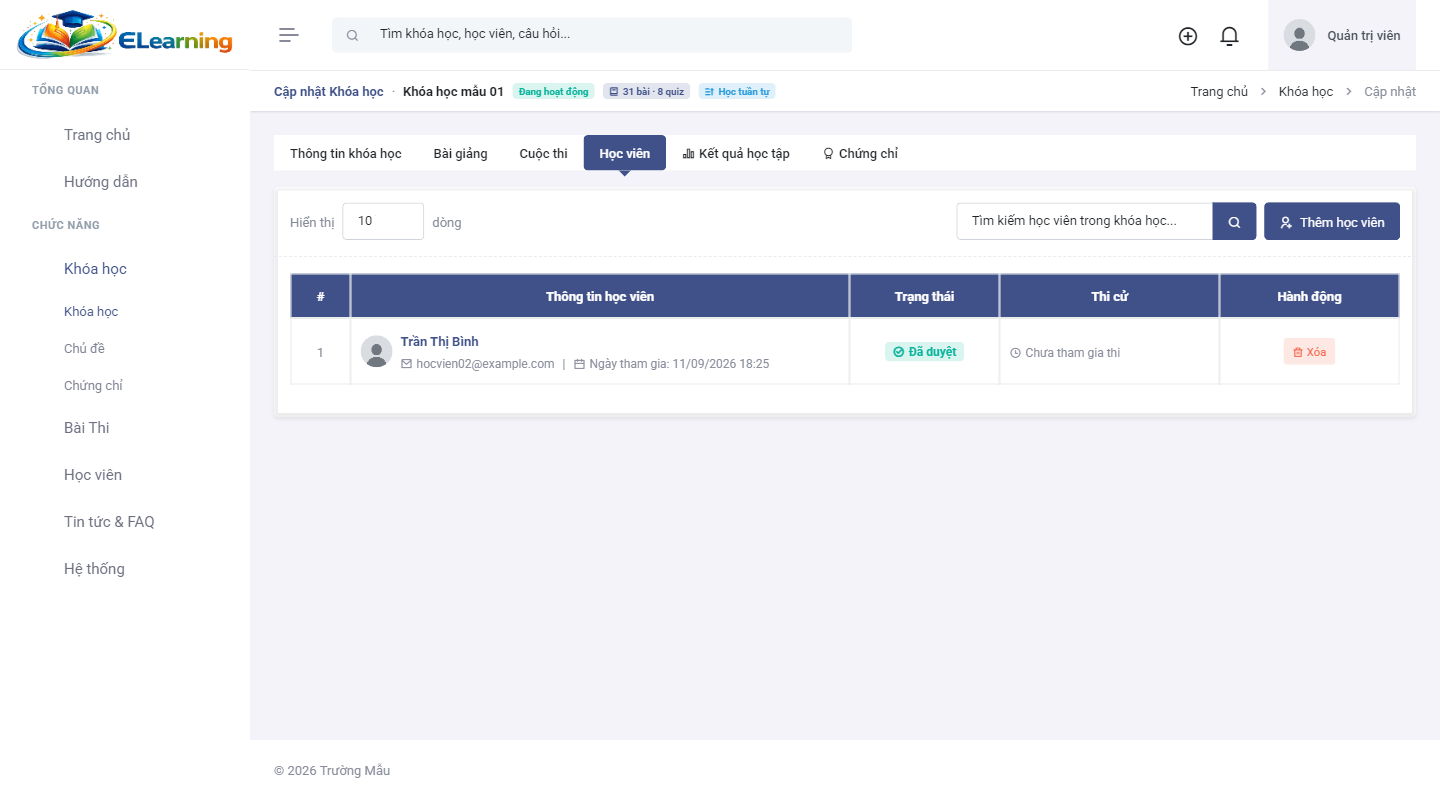Select the Khóa học submenu item
The height and width of the screenshot is (800, 1440).
(91, 312)
